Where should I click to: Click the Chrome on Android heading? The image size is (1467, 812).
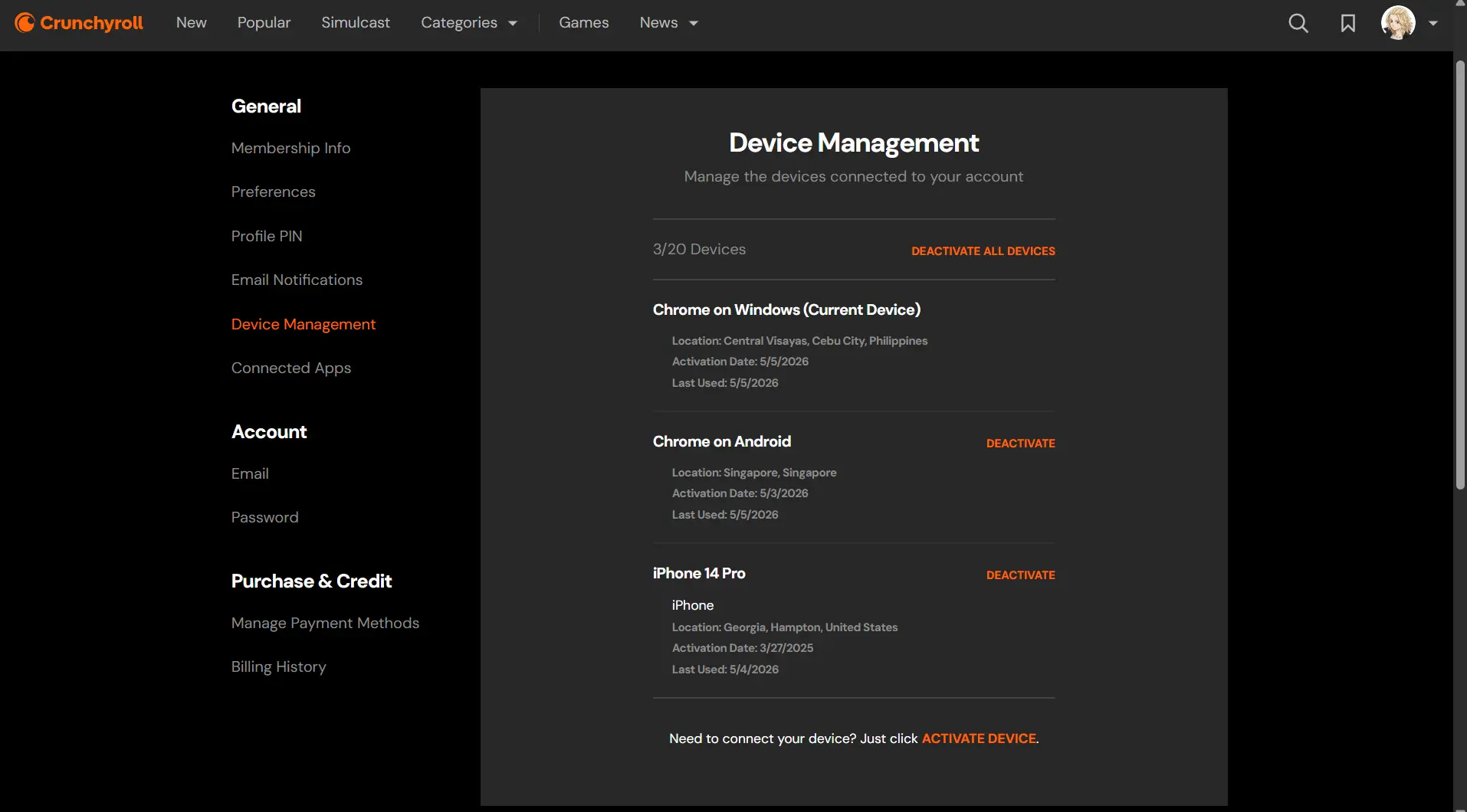pyautogui.click(x=722, y=441)
